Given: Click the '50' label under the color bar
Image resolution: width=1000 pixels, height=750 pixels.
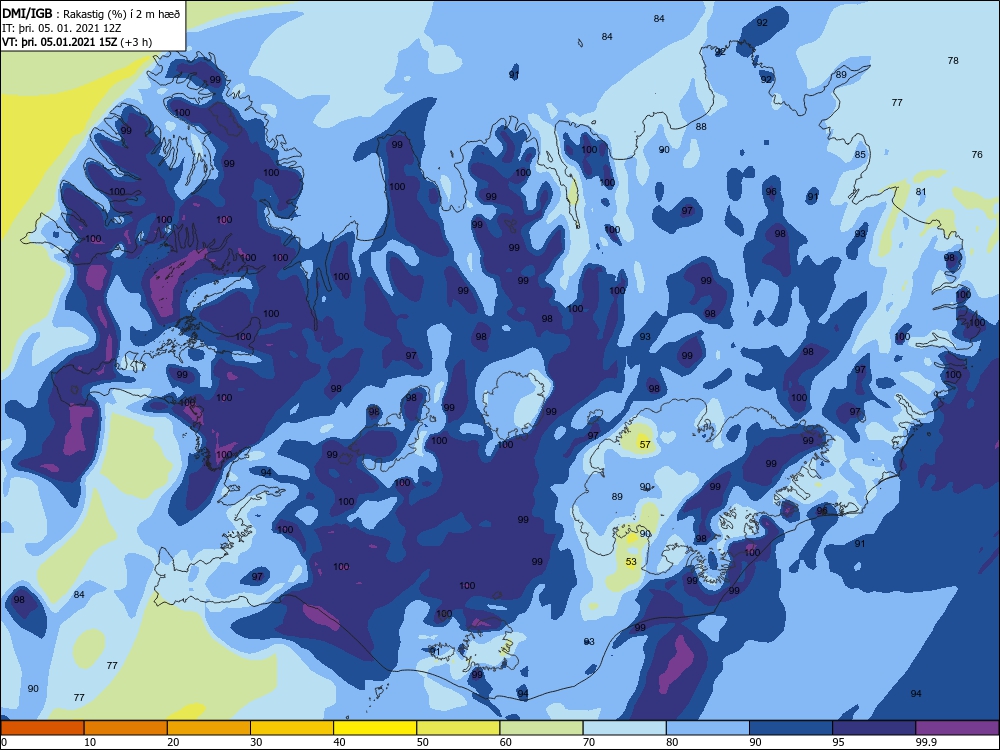Looking at the screenshot, I should click(423, 742).
